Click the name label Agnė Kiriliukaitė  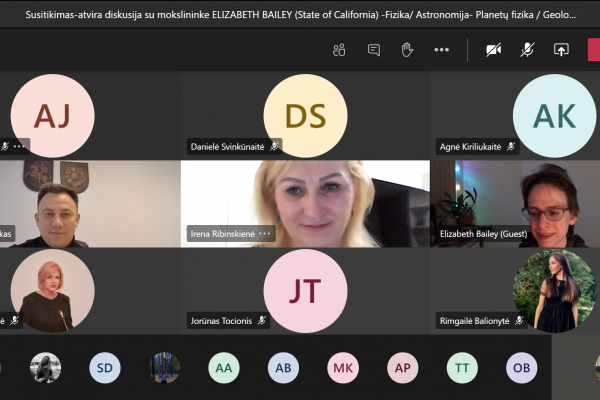[470, 147]
